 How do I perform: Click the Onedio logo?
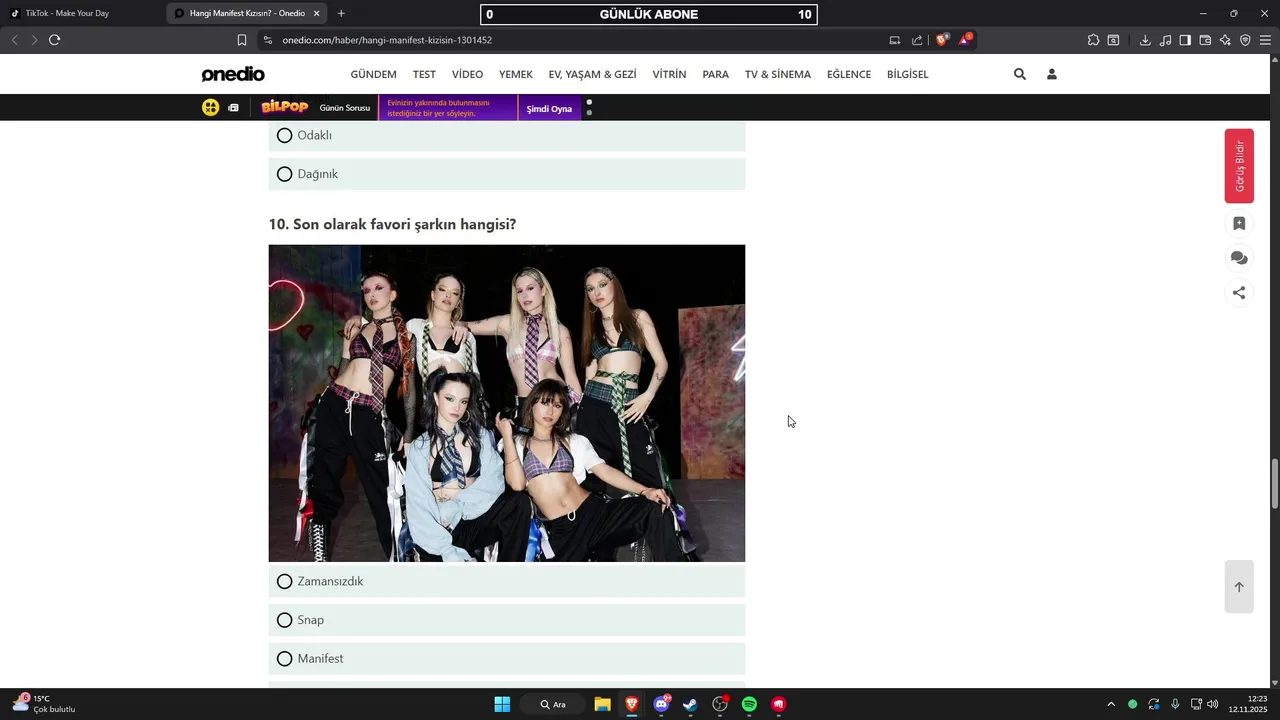(x=233, y=74)
